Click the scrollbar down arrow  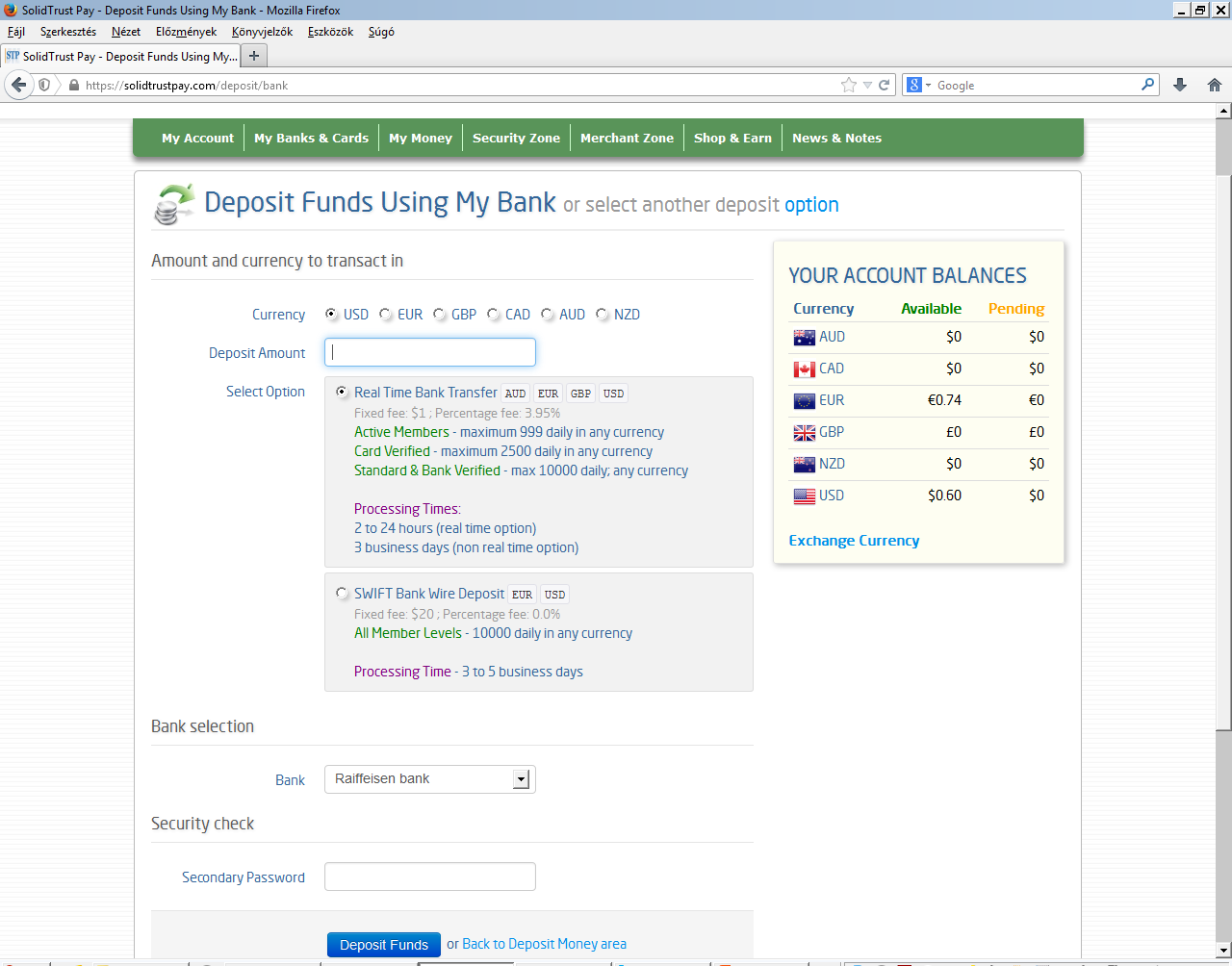click(x=1223, y=951)
